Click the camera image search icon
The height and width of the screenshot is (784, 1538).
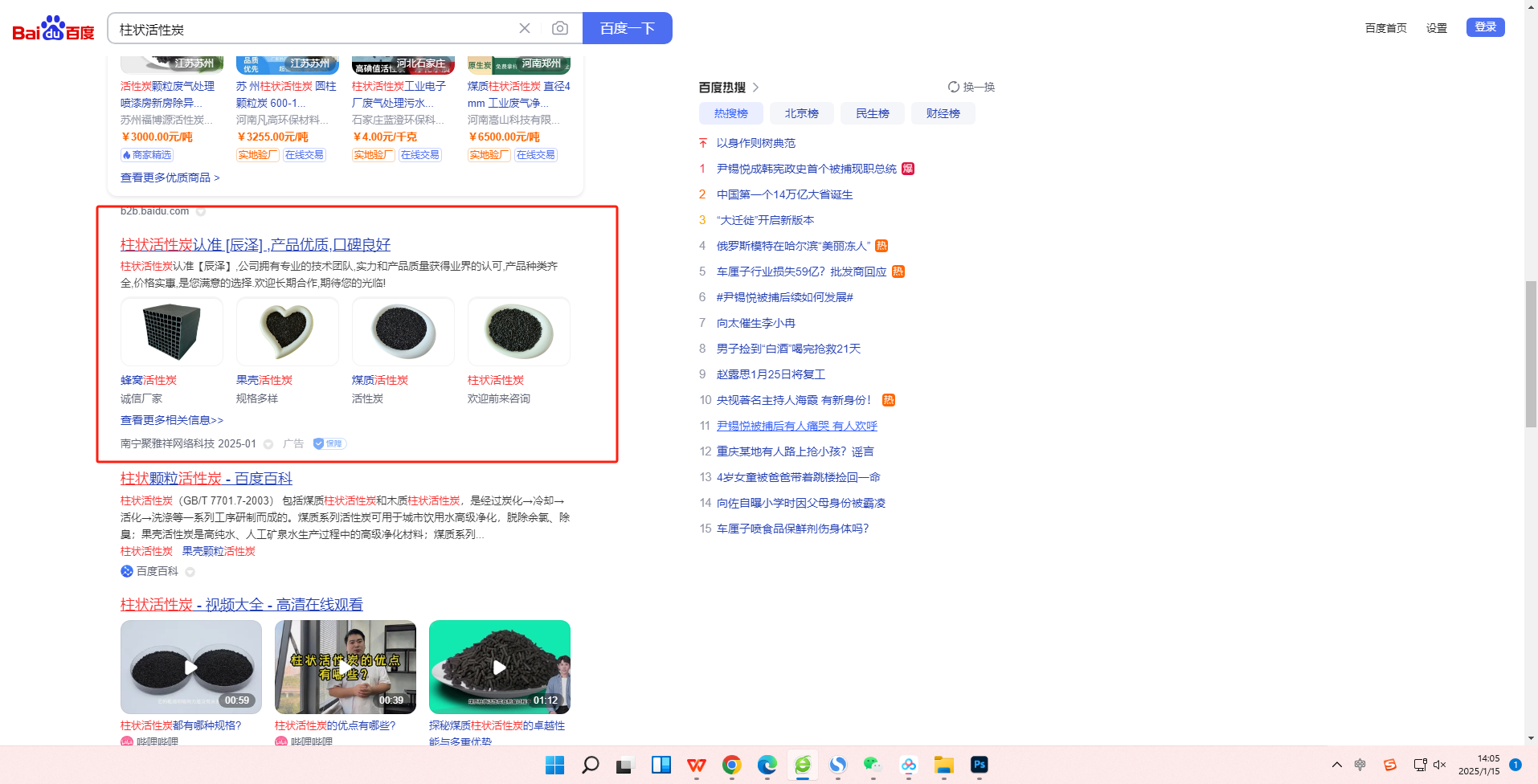[x=560, y=29]
